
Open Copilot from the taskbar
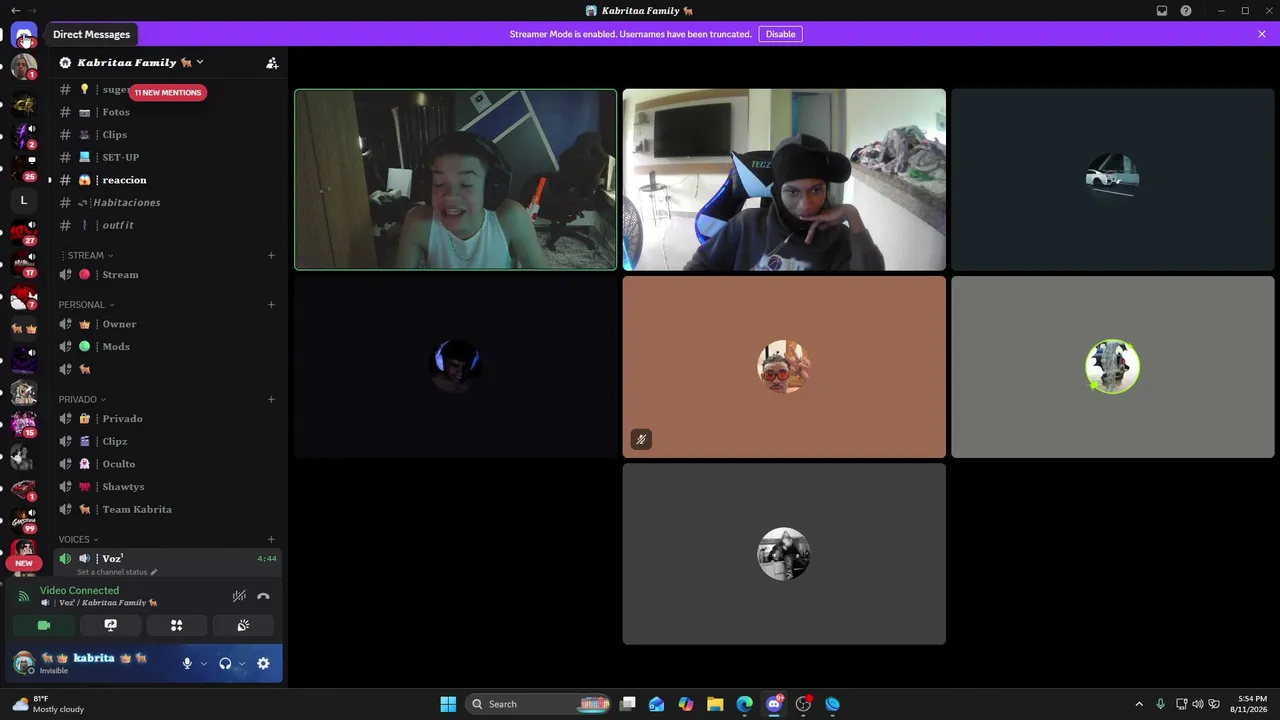[686, 704]
